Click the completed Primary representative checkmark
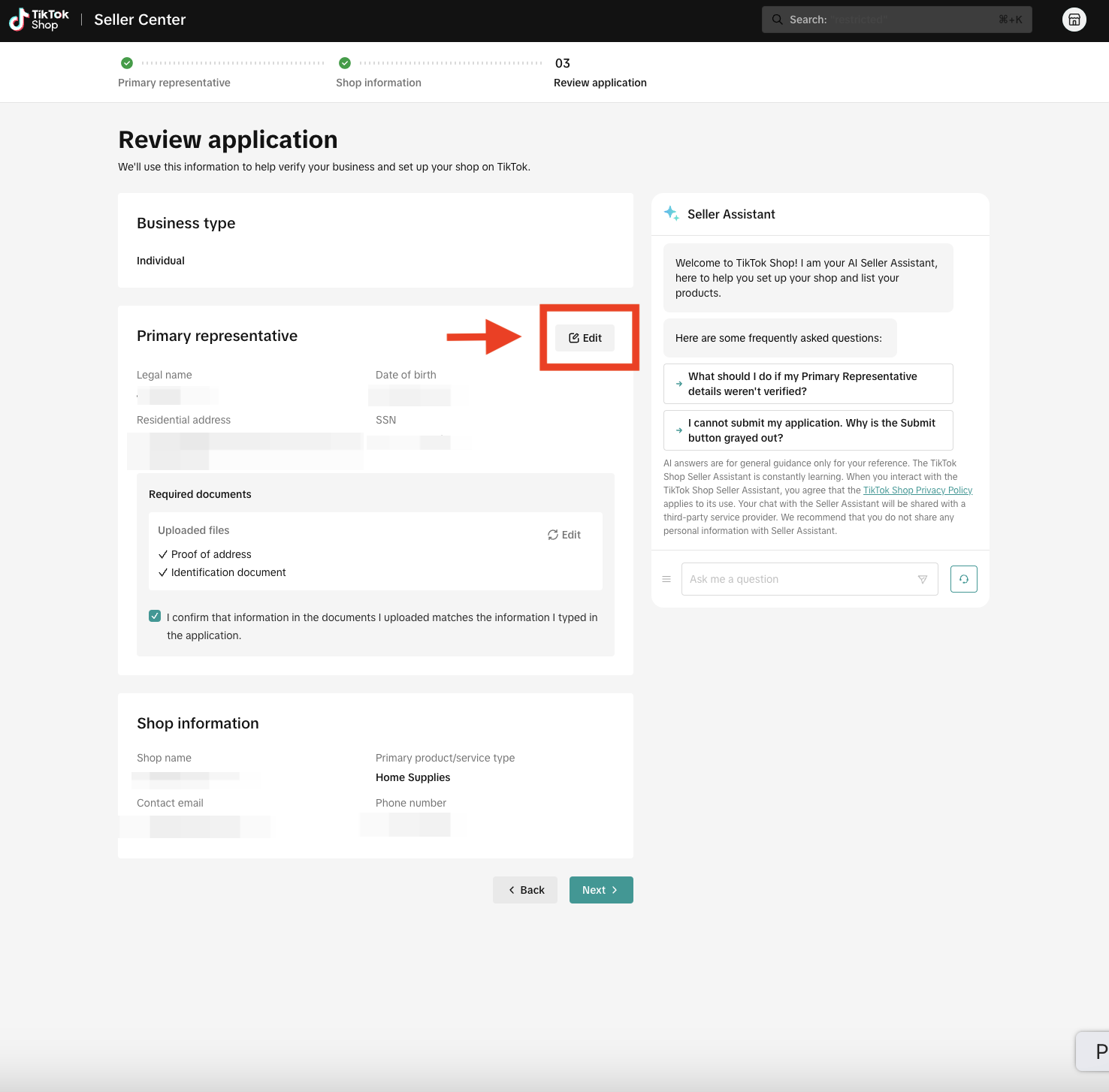The height and width of the screenshot is (1092, 1109). pos(127,63)
